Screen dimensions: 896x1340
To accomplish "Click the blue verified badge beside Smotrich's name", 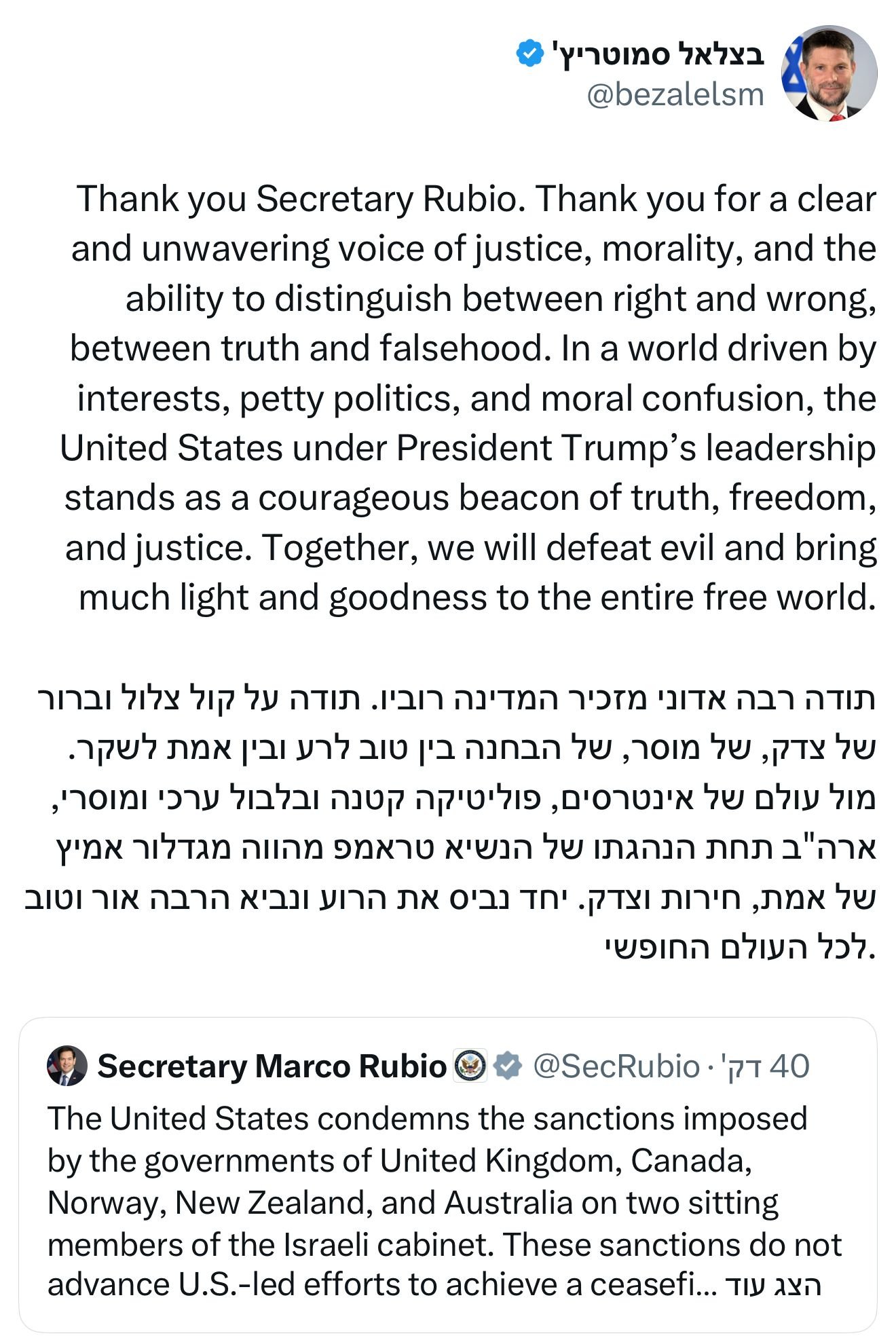I will tap(529, 54).
